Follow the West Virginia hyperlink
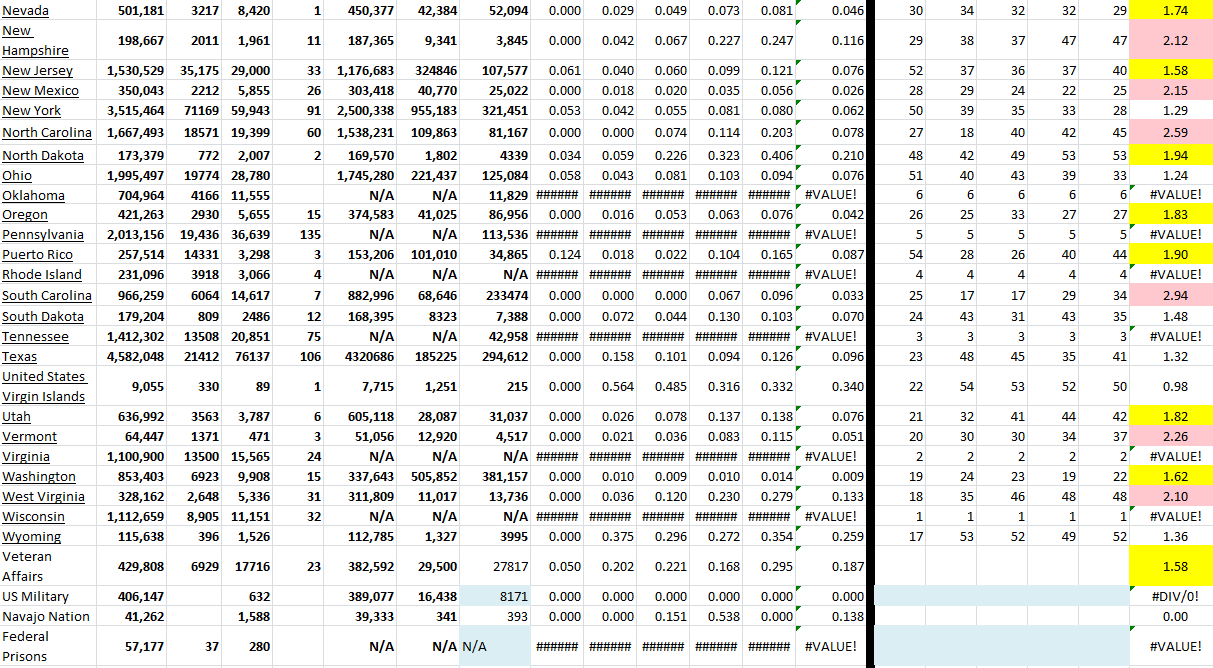1213x668 pixels. [x=43, y=497]
